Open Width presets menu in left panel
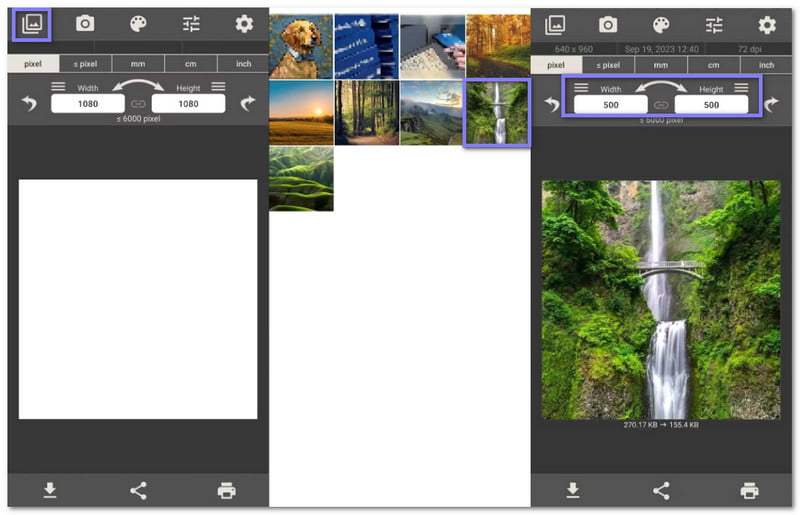Viewport: 800px width, 515px height. [x=58, y=86]
